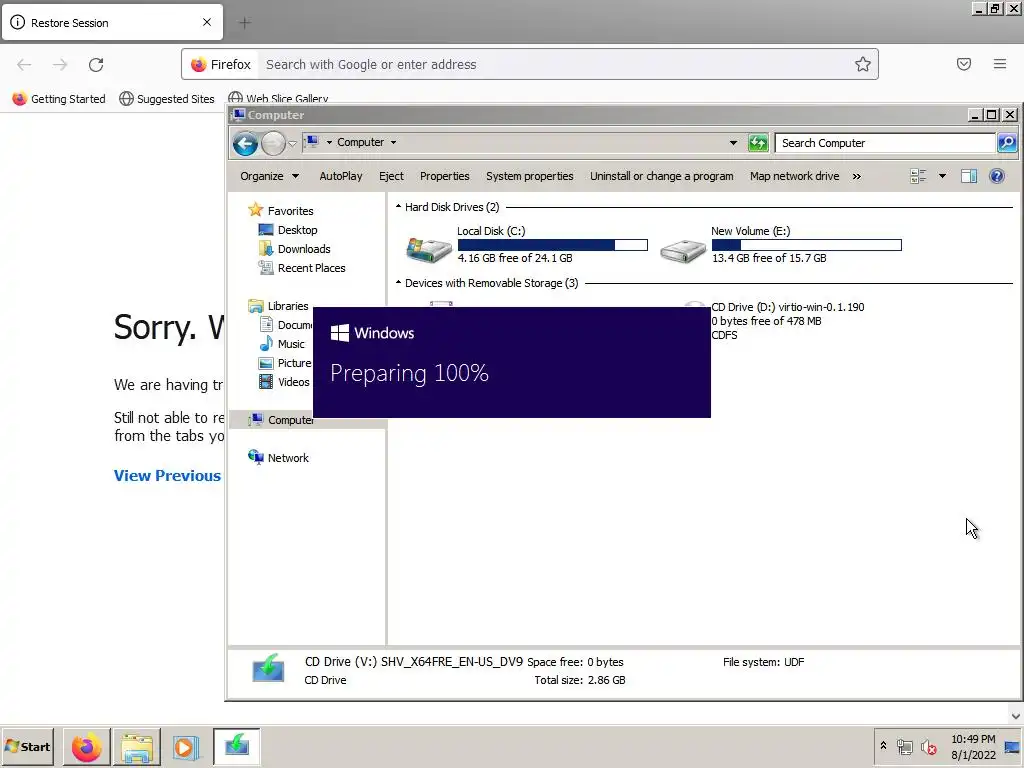Screen dimensions: 1024x768
Task: Click the Search Computer field
Action: (885, 143)
